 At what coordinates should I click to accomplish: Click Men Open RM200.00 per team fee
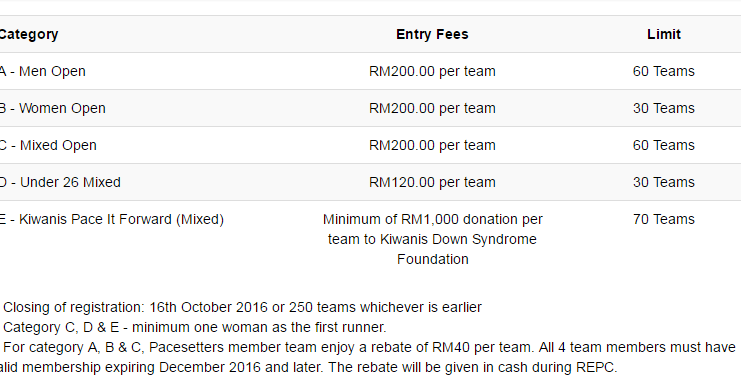432,71
